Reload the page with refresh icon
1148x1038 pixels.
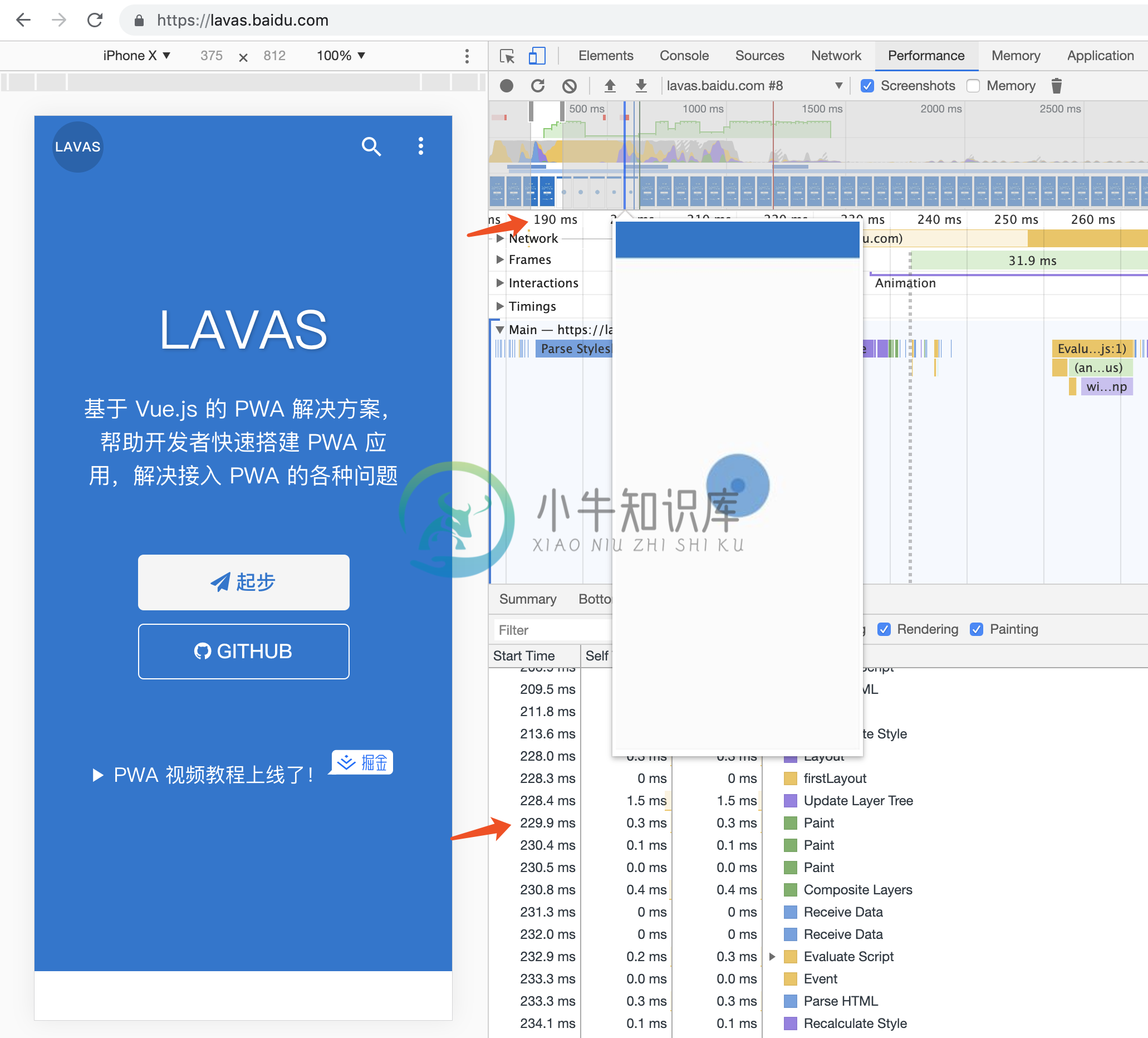[95, 21]
